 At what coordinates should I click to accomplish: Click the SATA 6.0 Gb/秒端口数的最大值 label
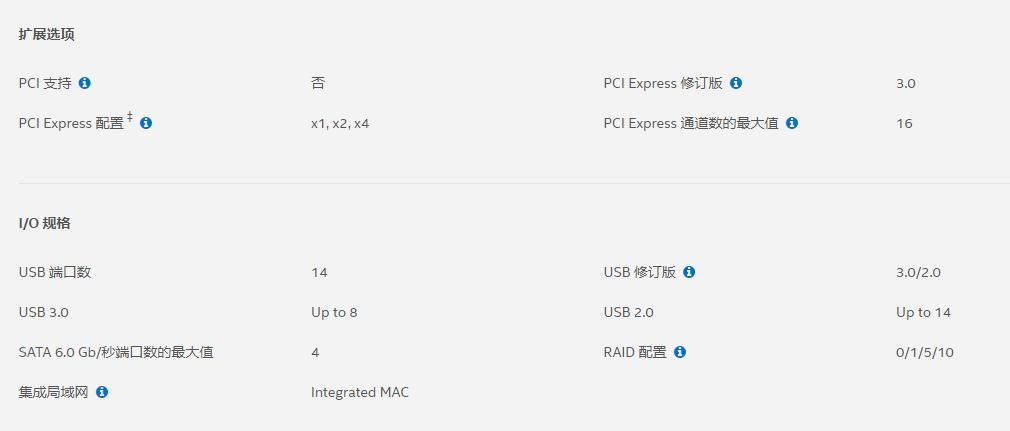pos(116,352)
